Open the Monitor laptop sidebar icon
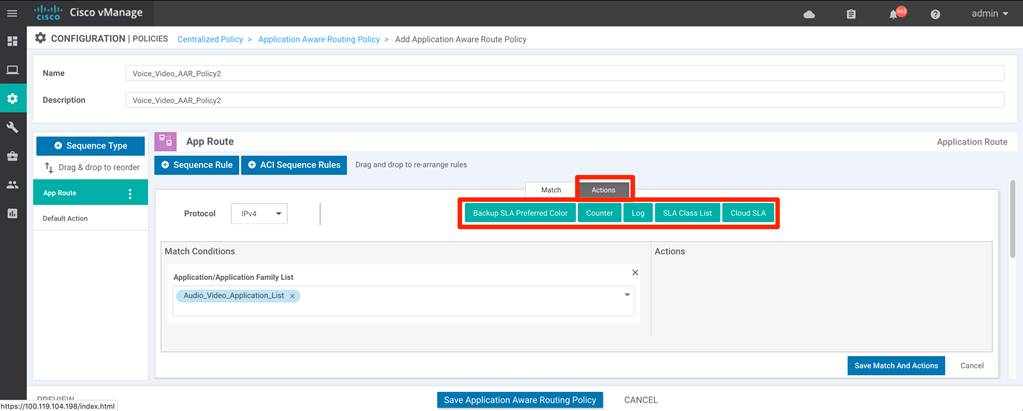Image resolution: width=1023 pixels, height=411 pixels. [12, 70]
